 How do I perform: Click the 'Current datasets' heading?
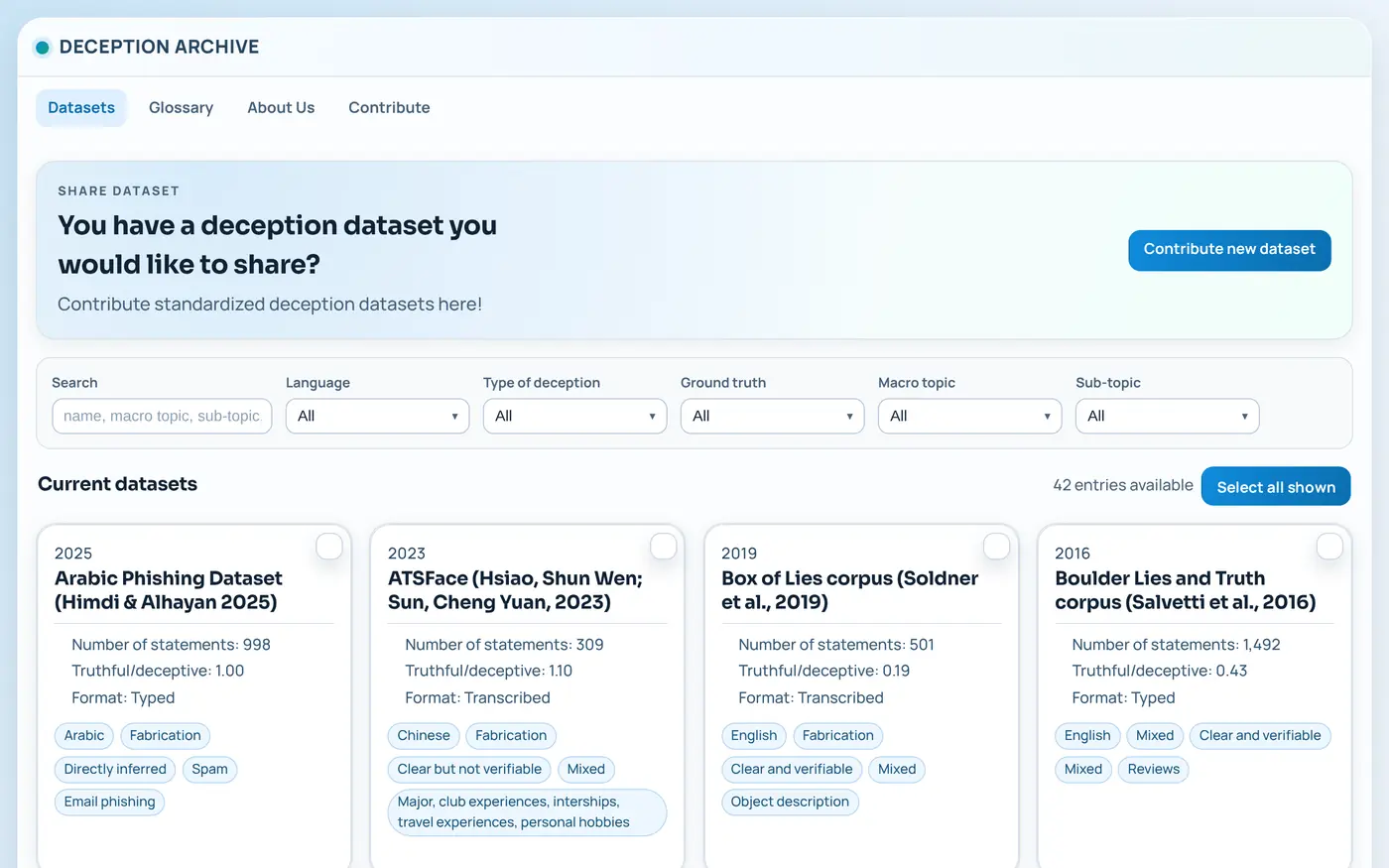click(x=117, y=485)
